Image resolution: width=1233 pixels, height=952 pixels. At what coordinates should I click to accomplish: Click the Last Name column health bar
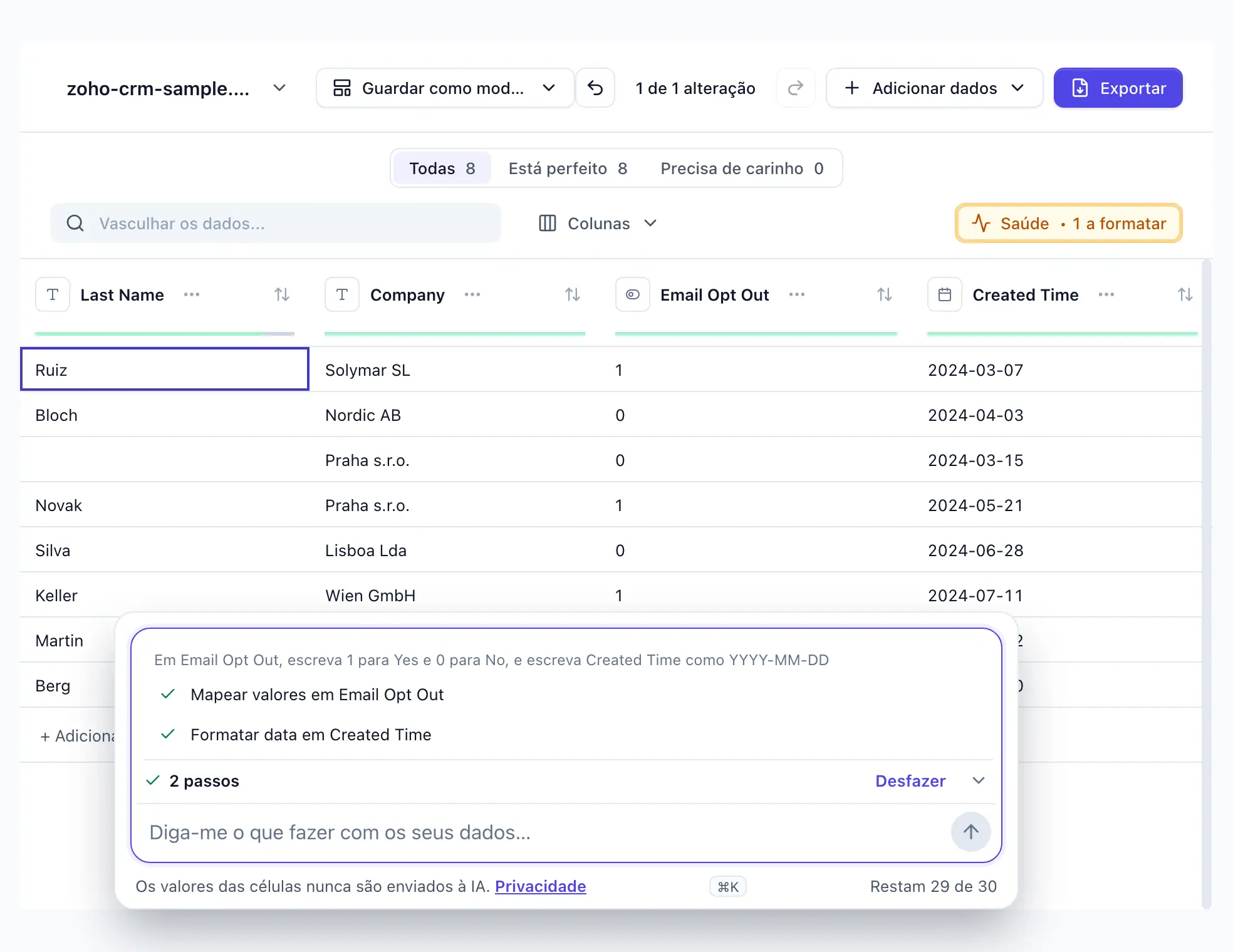pyautogui.click(x=165, y=334)
